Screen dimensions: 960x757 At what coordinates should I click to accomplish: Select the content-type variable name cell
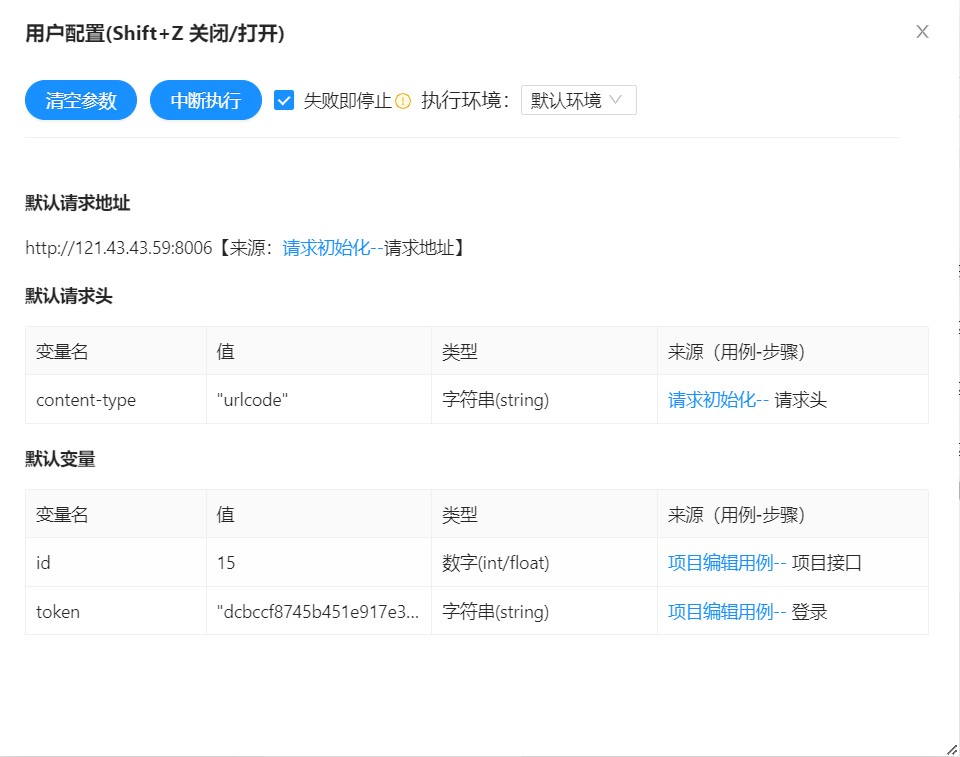[x=116, y=399]
